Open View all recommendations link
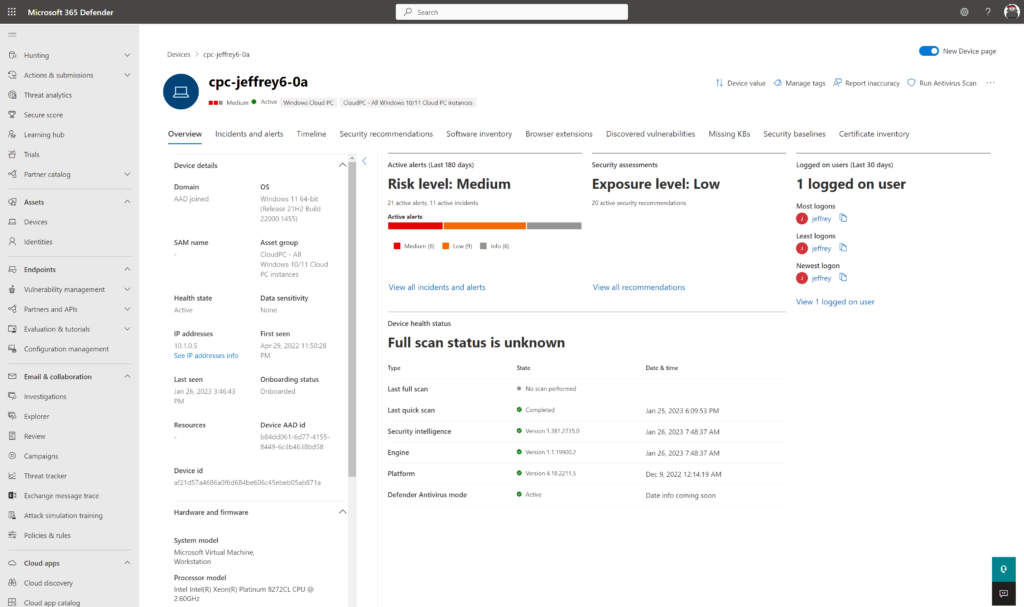The image size is (1024, 607). [639, 287]
